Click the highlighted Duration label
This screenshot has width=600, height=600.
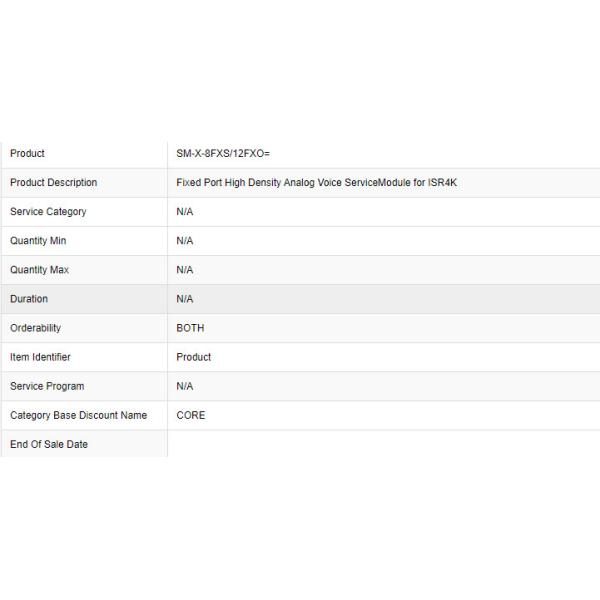[29, 299]
